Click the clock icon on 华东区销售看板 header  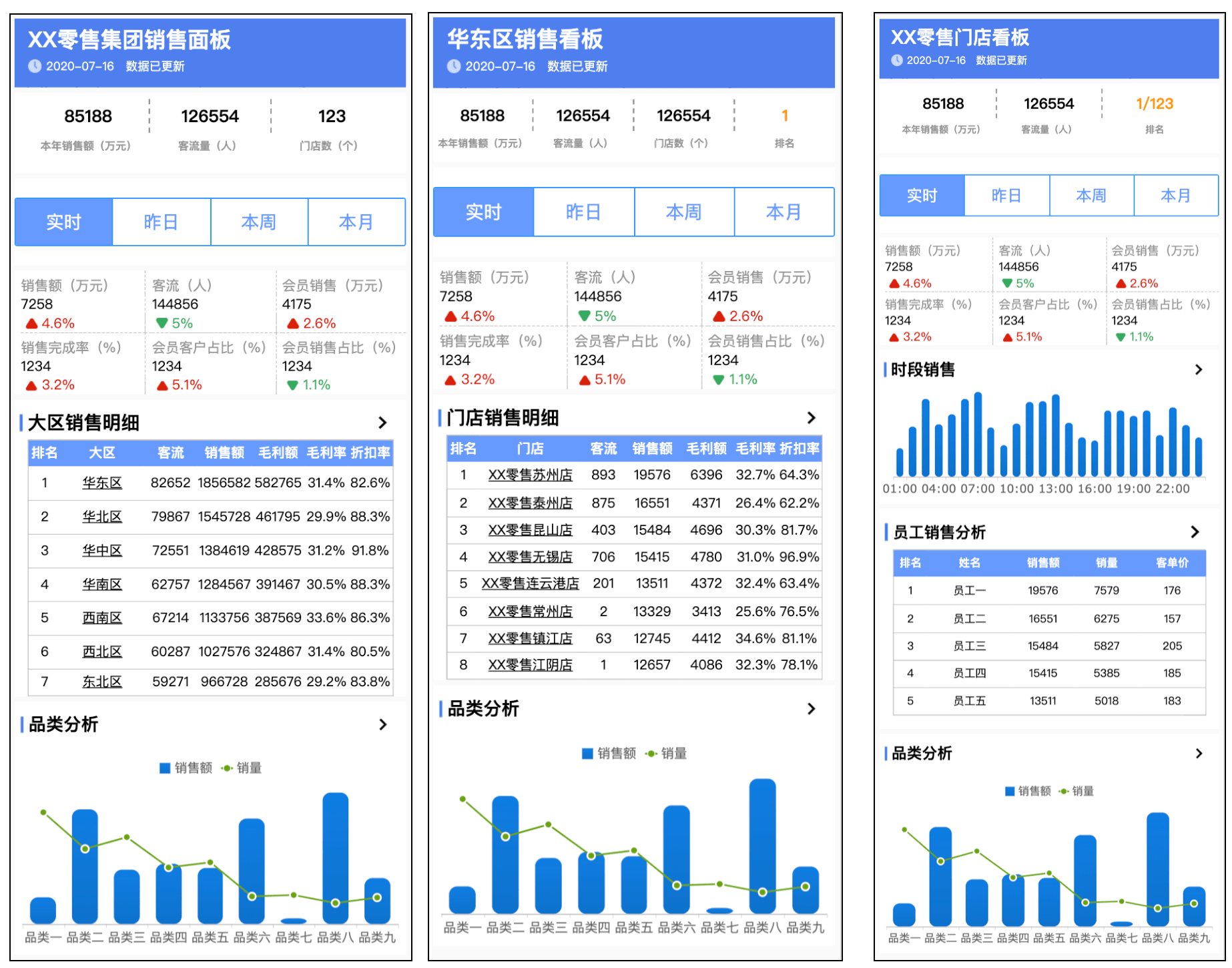(455, 67)
